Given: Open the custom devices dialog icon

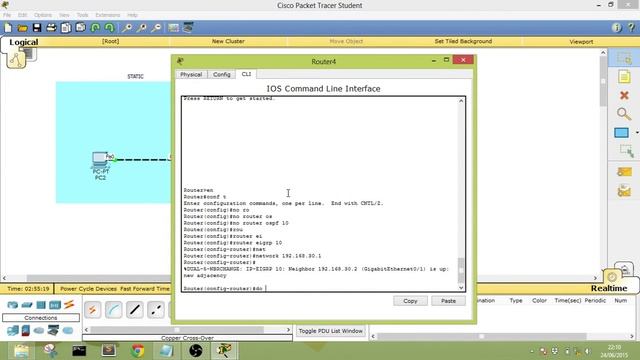Looking at the screenshot, I should point(188,28).
